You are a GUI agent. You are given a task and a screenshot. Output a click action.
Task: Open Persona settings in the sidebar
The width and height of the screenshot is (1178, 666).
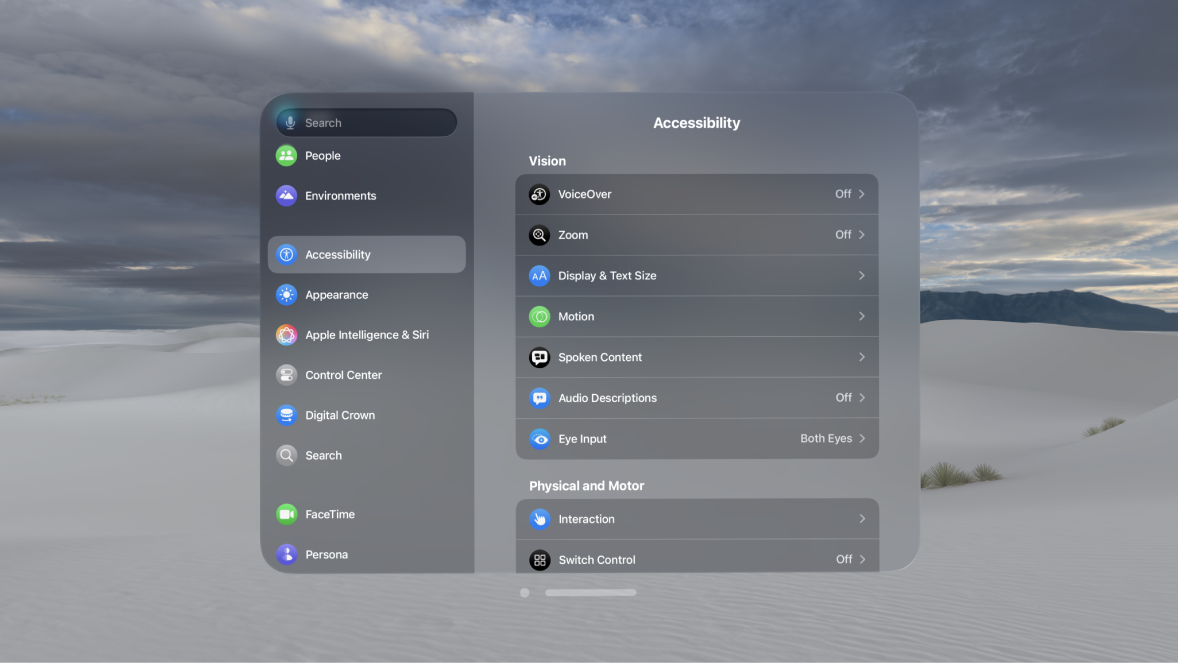tap(367, 555)
